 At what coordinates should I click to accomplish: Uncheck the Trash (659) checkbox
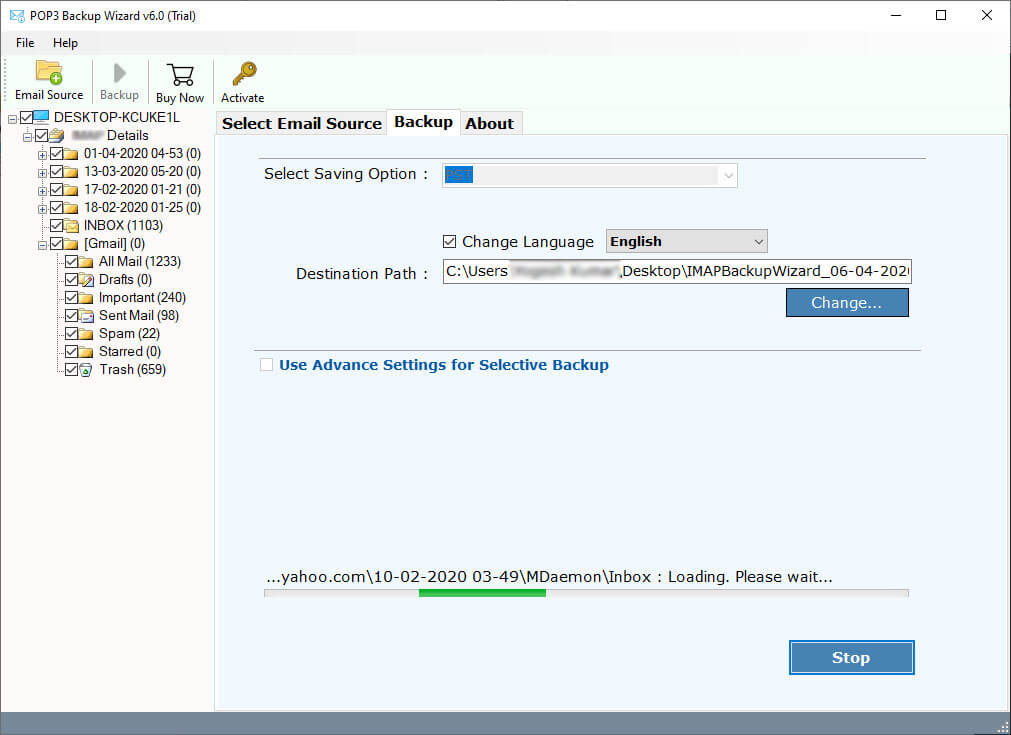click(x=72, y=370)
